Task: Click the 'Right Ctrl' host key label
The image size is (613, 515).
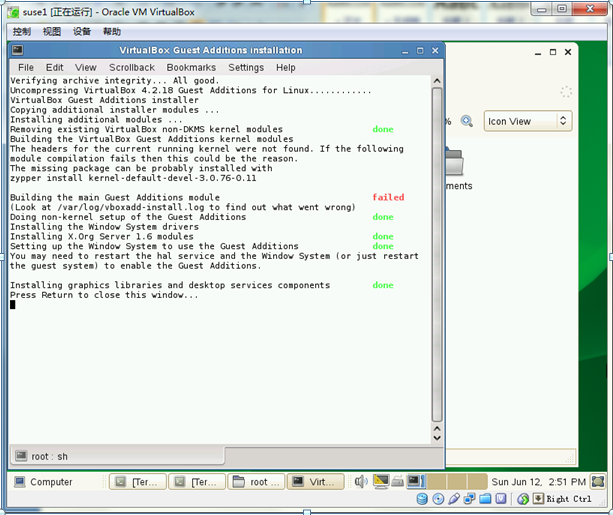Action: [x=569, y=499]
